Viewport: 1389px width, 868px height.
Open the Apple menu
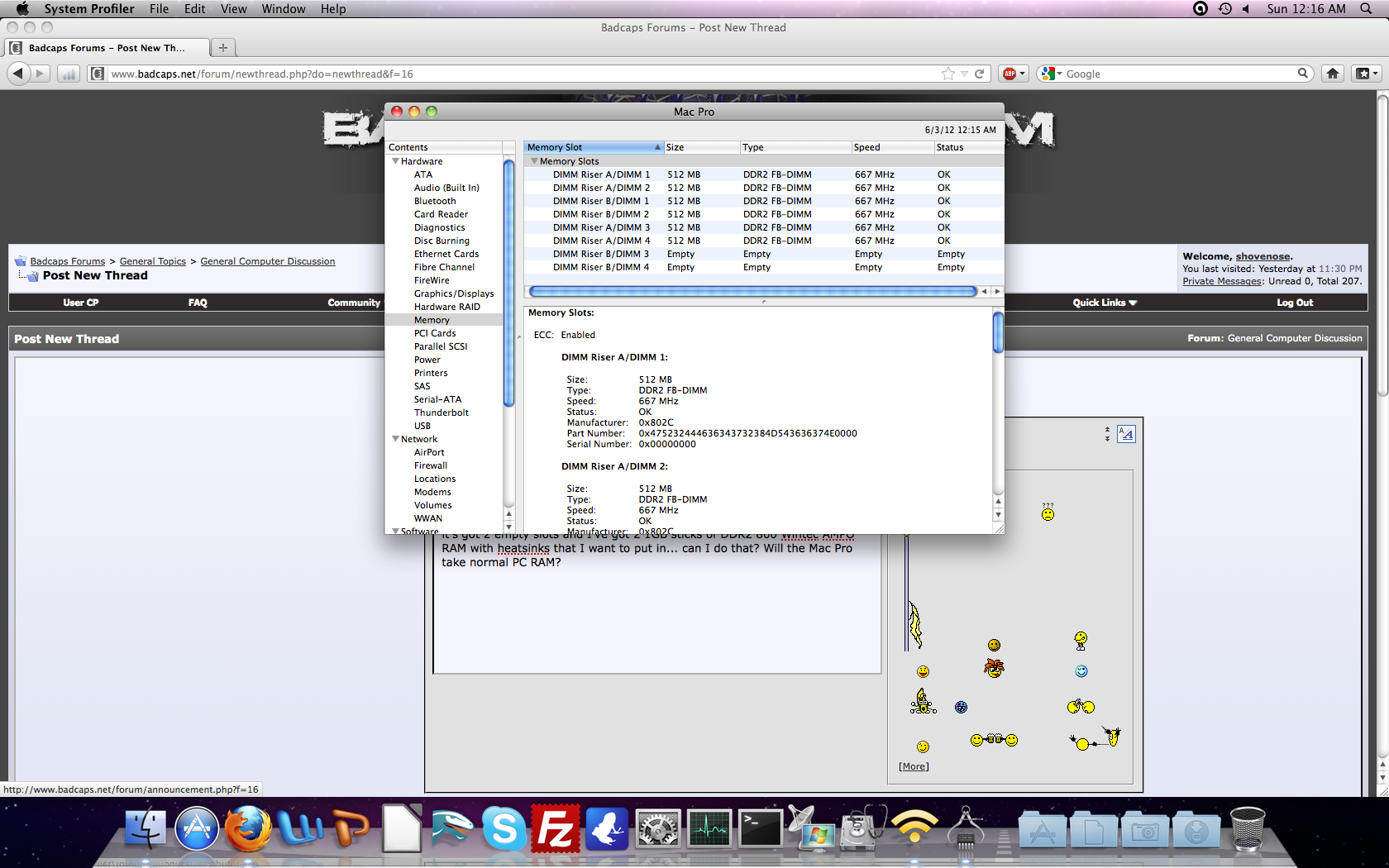(22, 8)
